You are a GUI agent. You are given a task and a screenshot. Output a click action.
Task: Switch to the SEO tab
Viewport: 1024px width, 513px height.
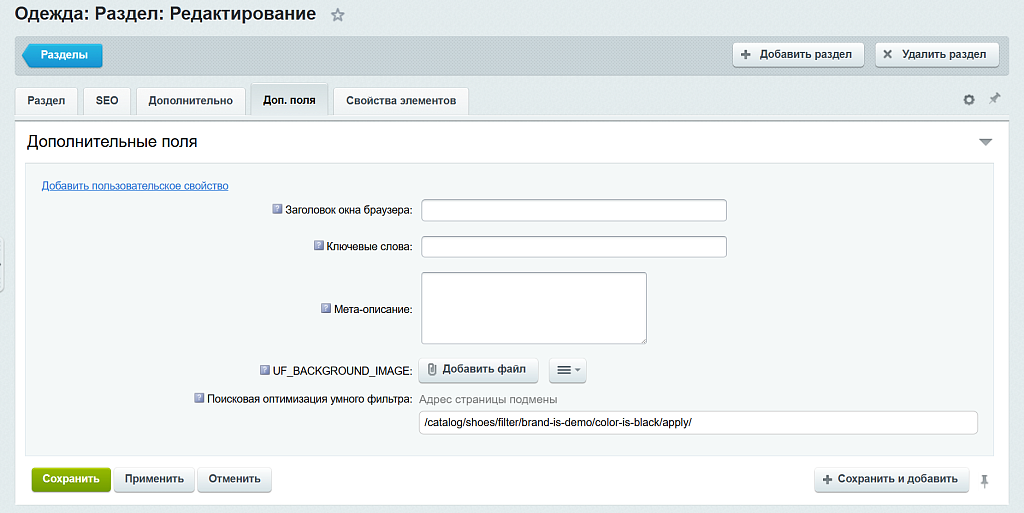coord(107,101)
